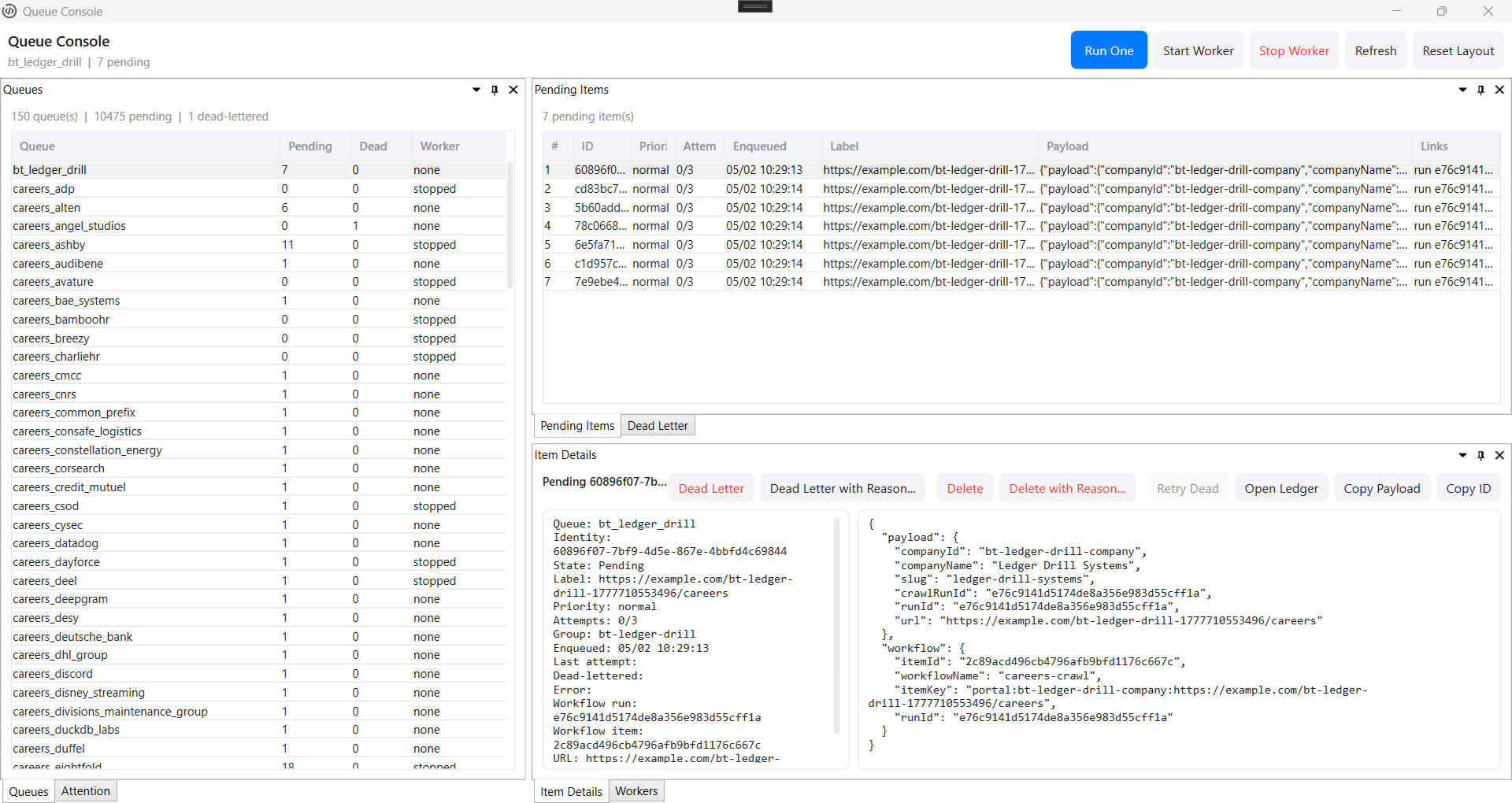Viewport: 1512px width, 803px height.
Task: Reset the panel layout
Action: (x=1458, y=50)
